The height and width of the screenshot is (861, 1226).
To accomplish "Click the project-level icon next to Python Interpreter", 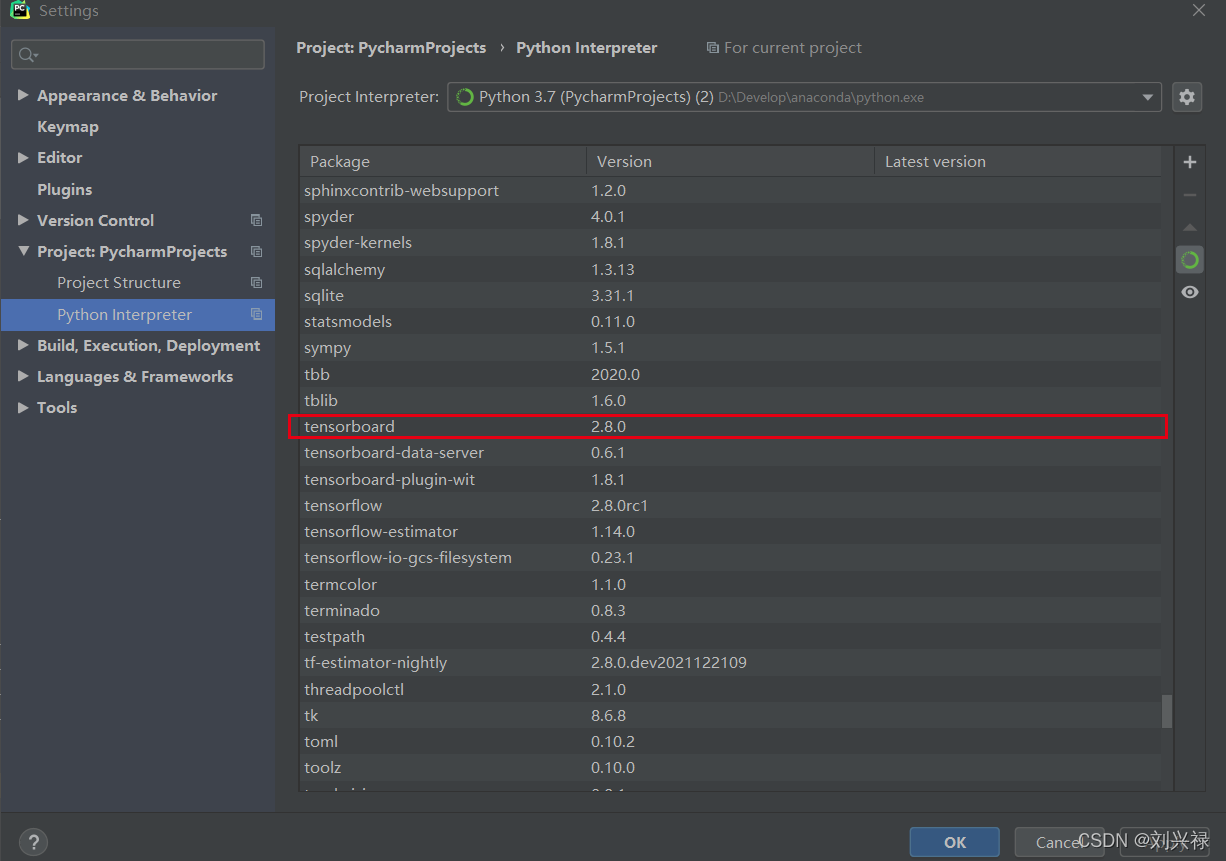I will point(256,314).
